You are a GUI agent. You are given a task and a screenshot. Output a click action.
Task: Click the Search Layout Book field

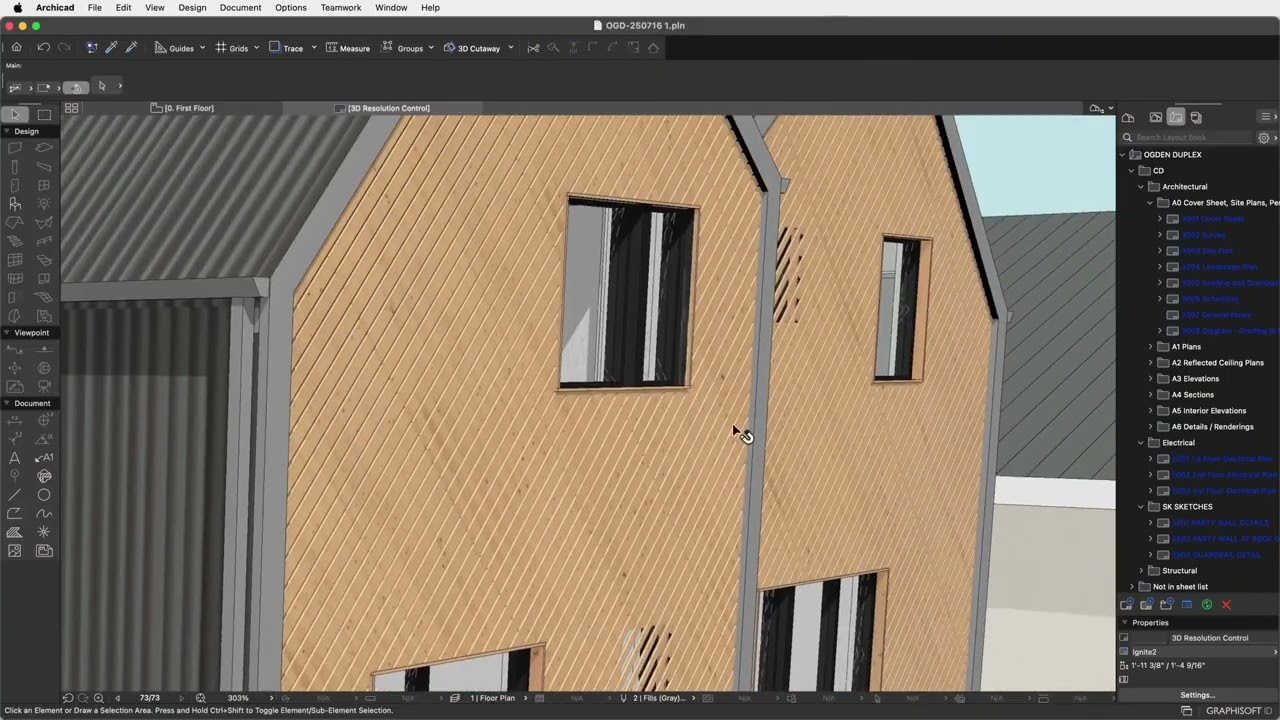[x=1187, y=137]
